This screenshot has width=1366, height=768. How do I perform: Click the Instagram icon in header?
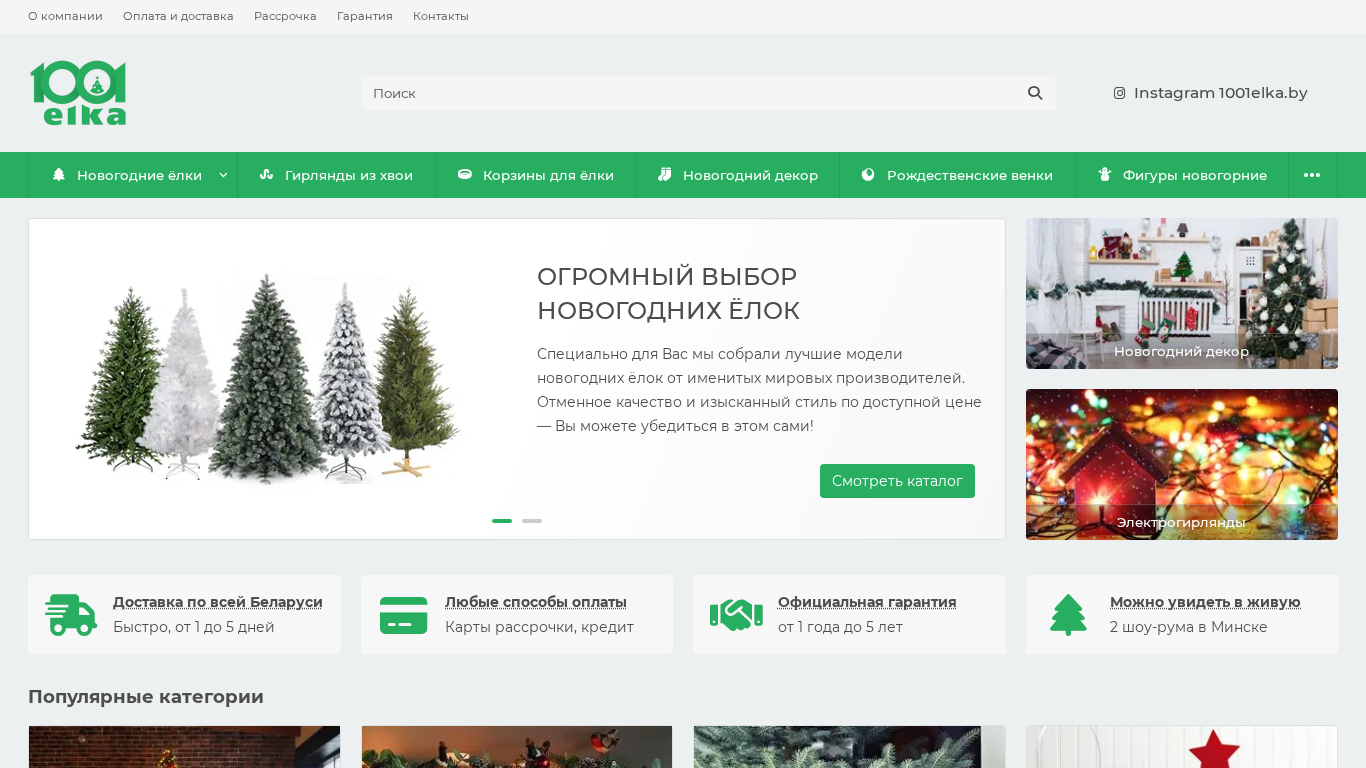click(1120, 93)
